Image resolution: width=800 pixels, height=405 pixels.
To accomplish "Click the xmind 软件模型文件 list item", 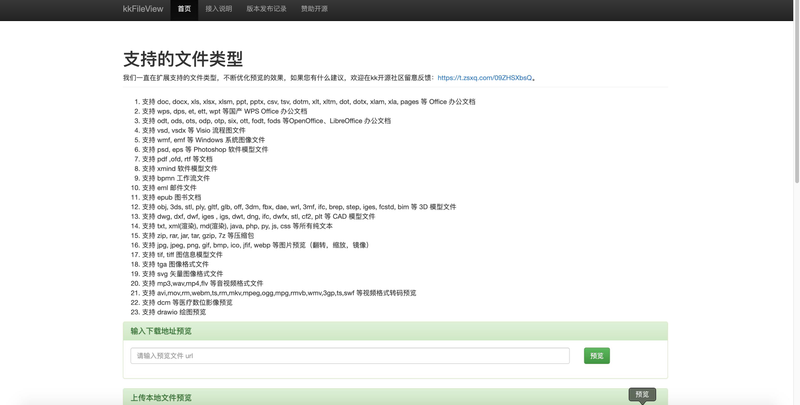I will point(180,169).
